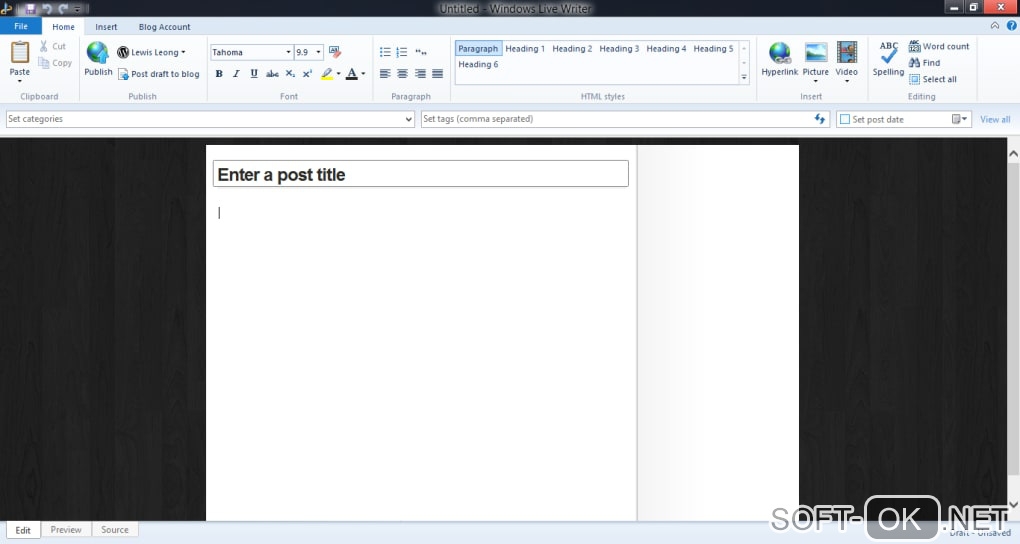The image size is (1020, 544).
Task: Switch to the Preview view tab
Action: (x=66, y=530)
